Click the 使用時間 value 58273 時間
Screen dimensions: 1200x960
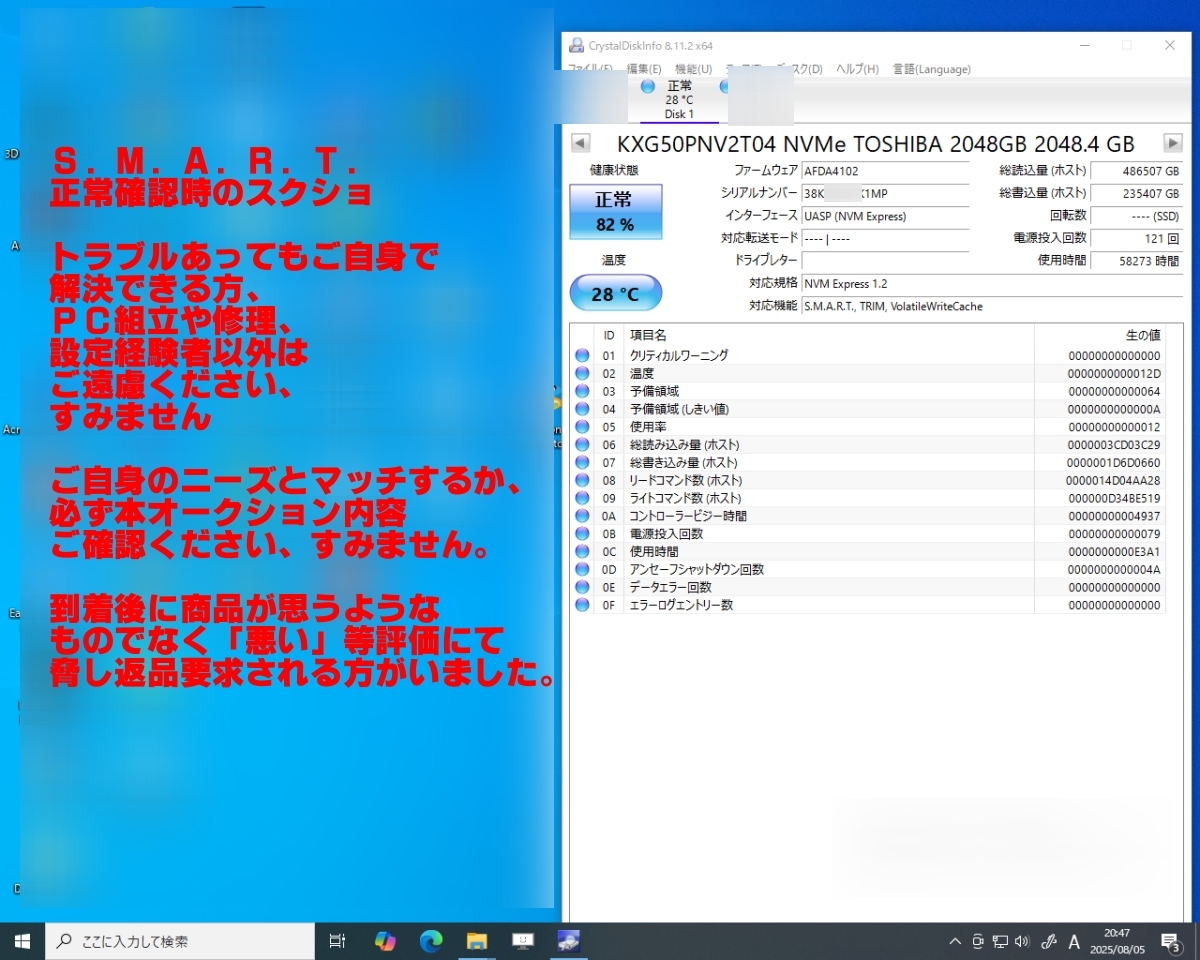point(1137,260)
